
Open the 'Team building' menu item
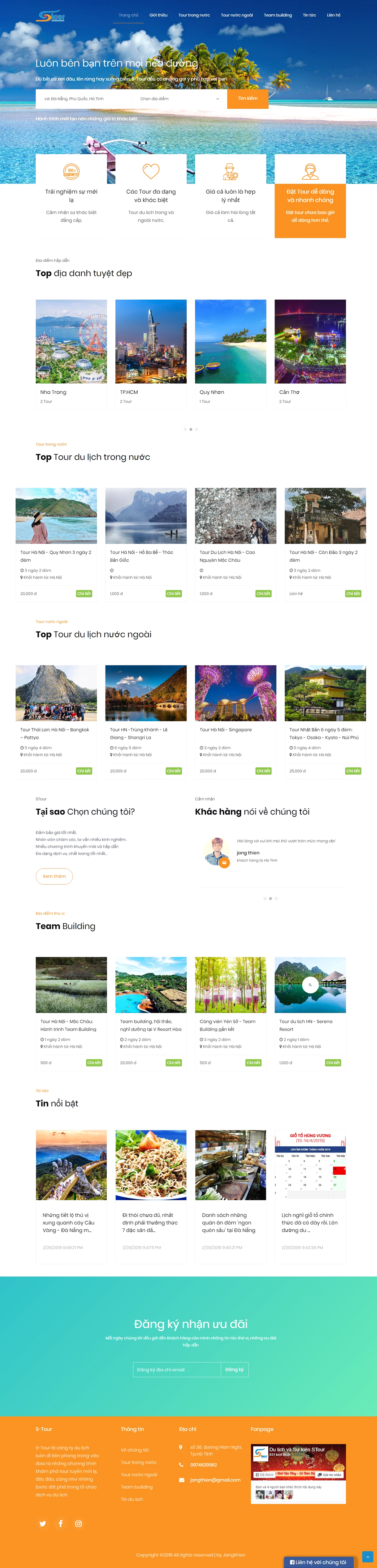pos(278,15)
